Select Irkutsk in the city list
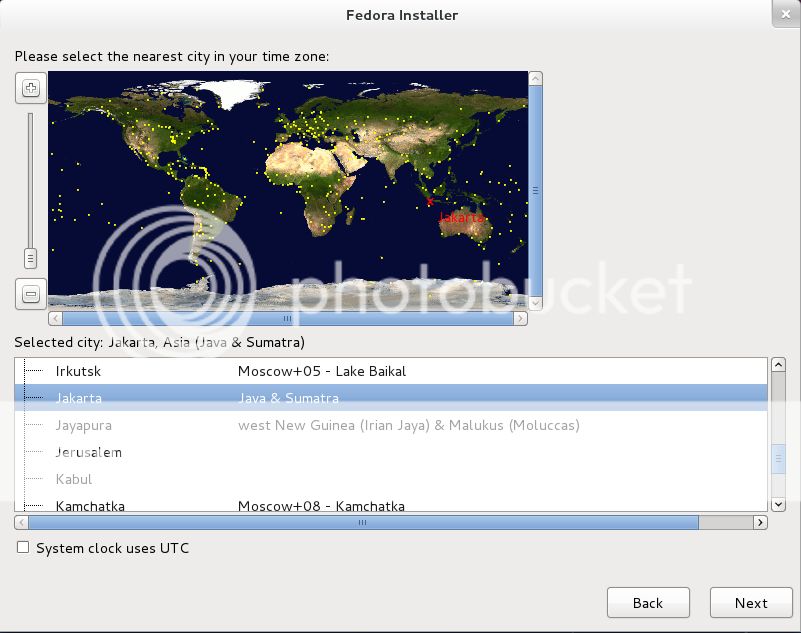 pyautogui.click(x=391, y=371)
